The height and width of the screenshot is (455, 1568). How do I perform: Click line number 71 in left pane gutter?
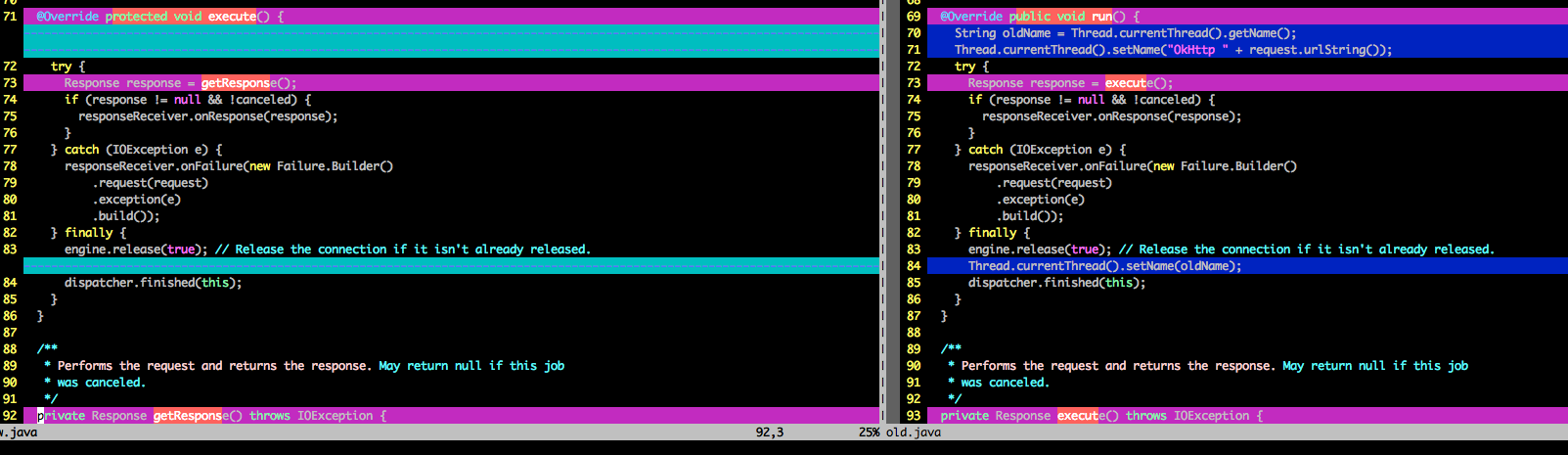click(x=10, y=17)
